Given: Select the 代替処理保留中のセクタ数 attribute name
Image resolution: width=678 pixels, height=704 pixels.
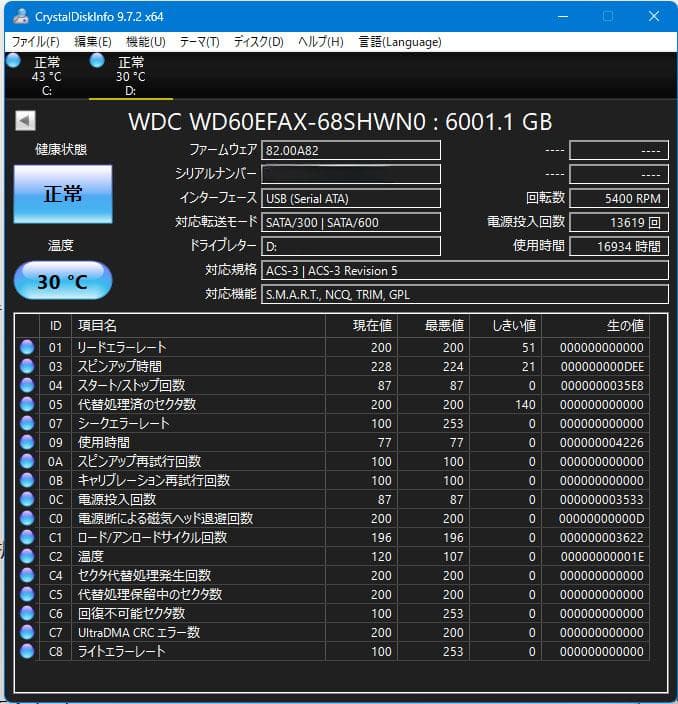Looking at the screenshot, I should click(x=150, y=594).
